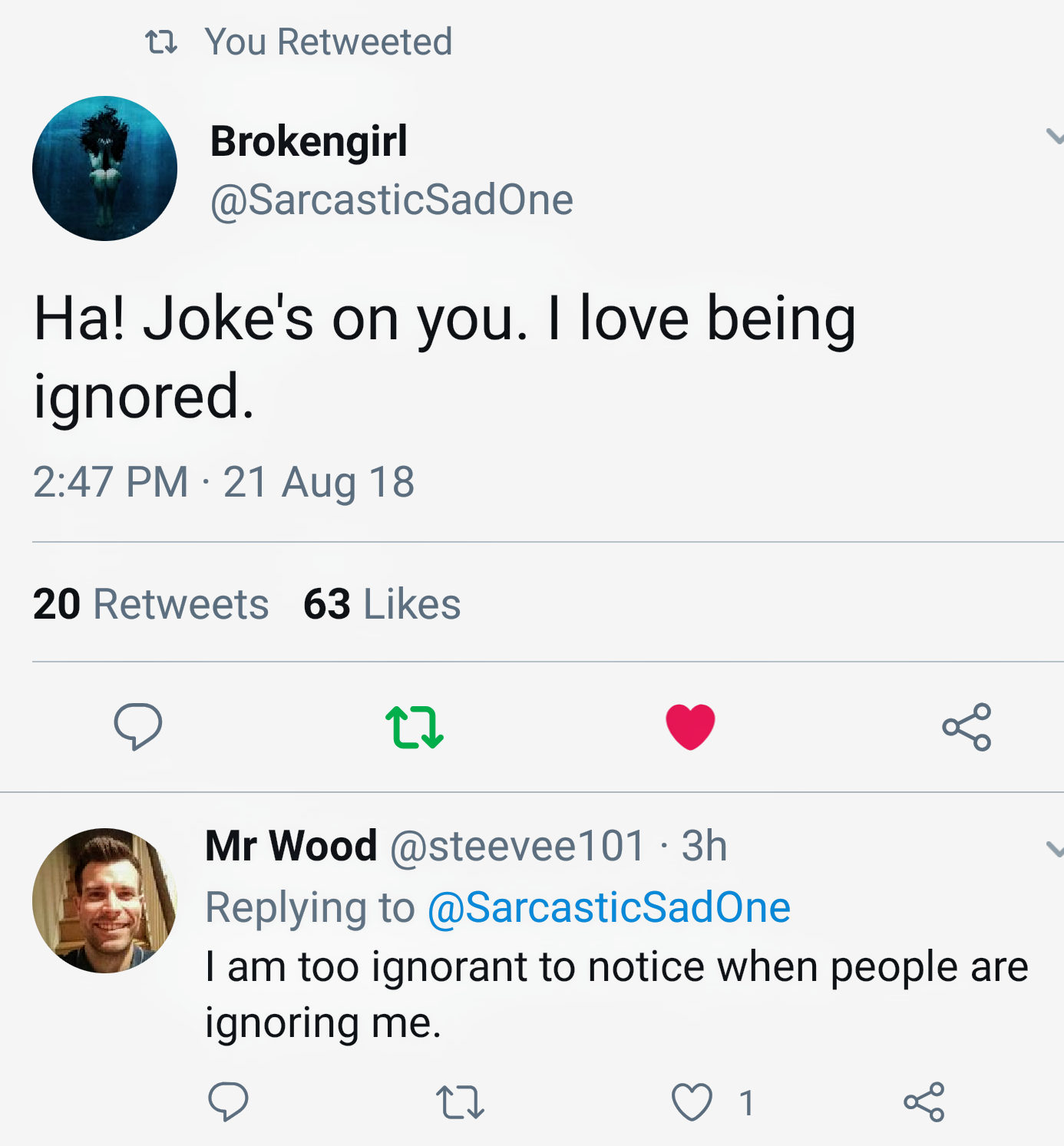Undo retweet with green retweet icon
1064x1146 pixels.
point(415,726)
